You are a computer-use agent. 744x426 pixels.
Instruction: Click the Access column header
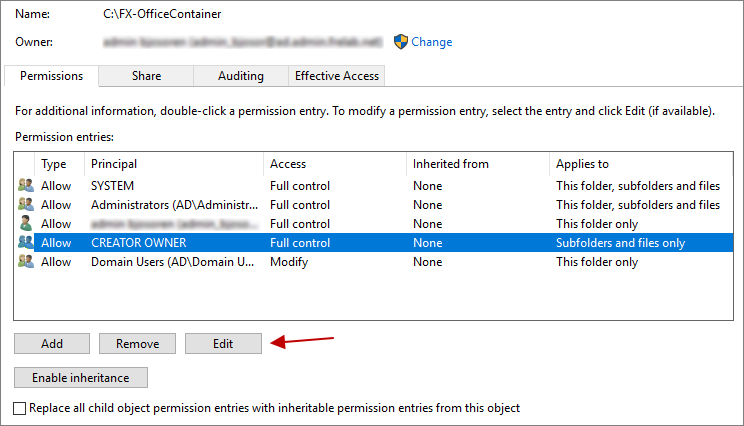[x=288, y=164]
